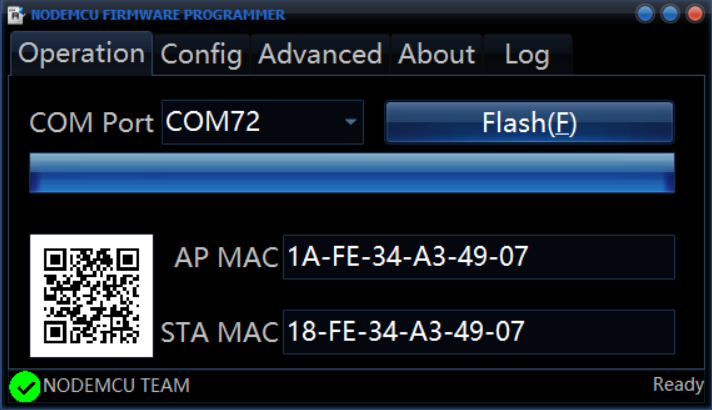Click the NODEMCU FIRMWARE PROGRAMMER window title
Viewport: 712px width, 410px height.
[158, 15]
